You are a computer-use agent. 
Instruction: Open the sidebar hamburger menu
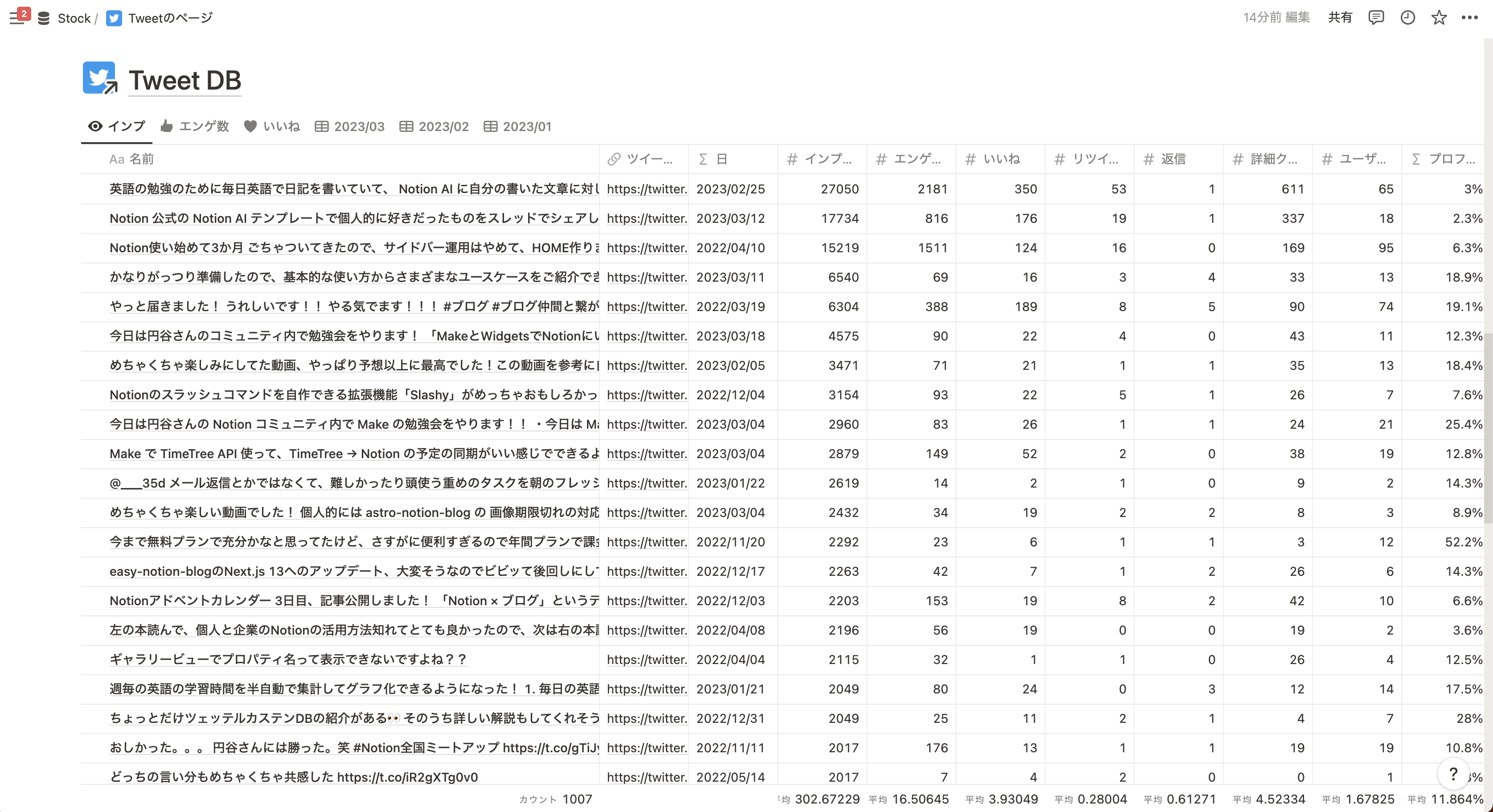(16, 18)
